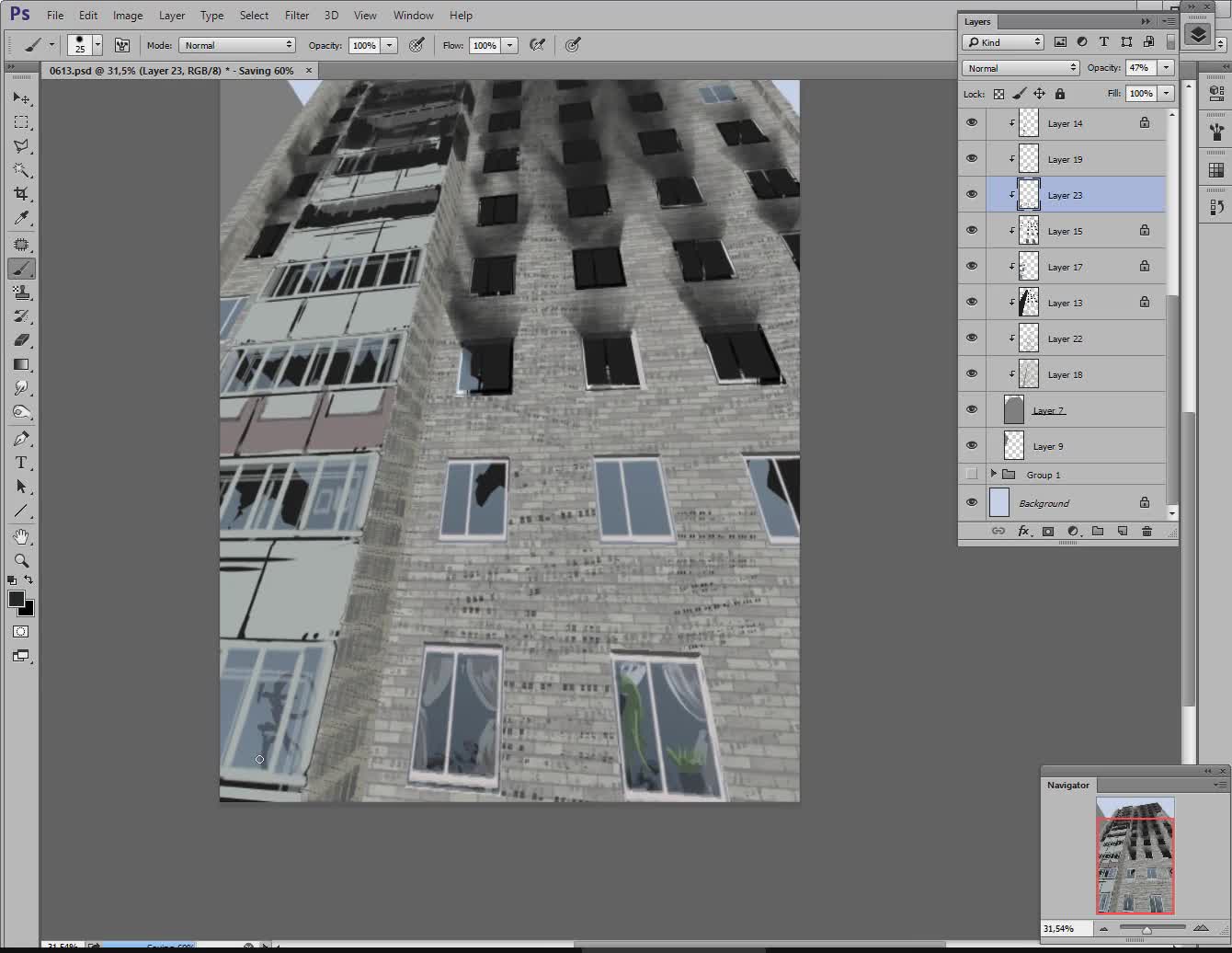Click the Navigator zoom slider
The height and width of the screenshot is (953, 1232).
[1146, 928]
